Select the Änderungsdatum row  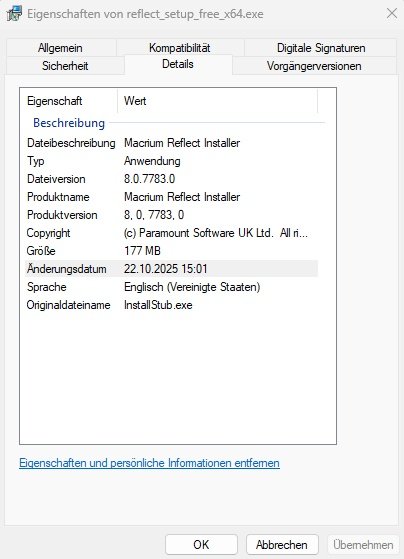point(172,269)
